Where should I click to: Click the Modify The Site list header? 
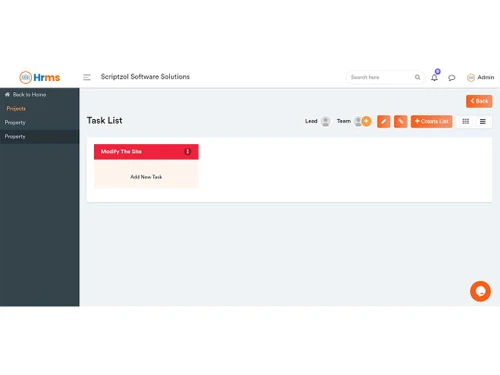pyautogui.click(x=146, y=152)
